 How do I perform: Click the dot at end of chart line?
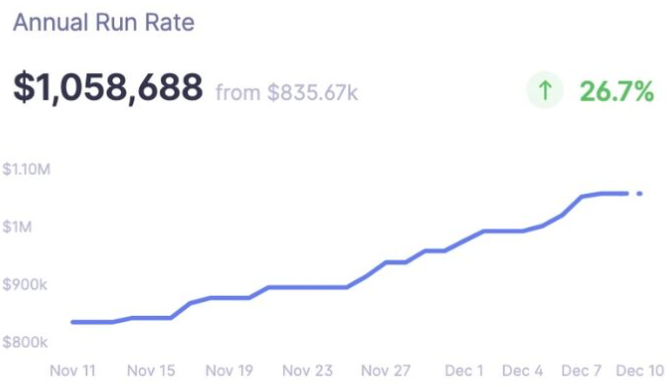[x=639, y=194]
